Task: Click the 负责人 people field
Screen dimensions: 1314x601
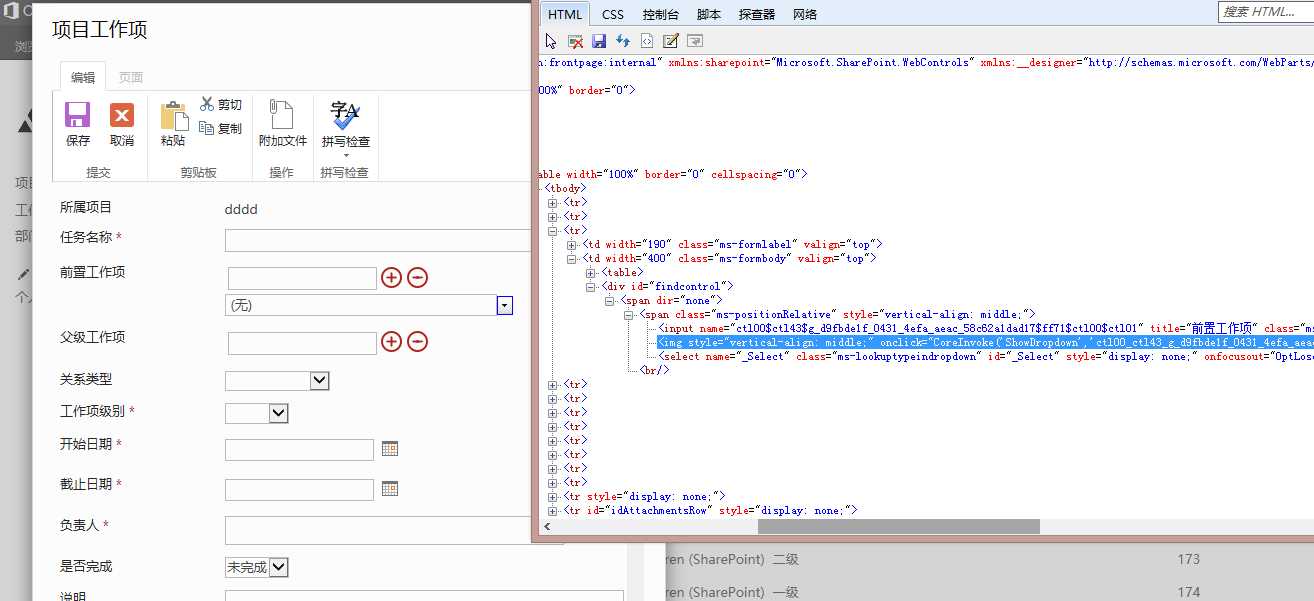Action: [378, 530]
